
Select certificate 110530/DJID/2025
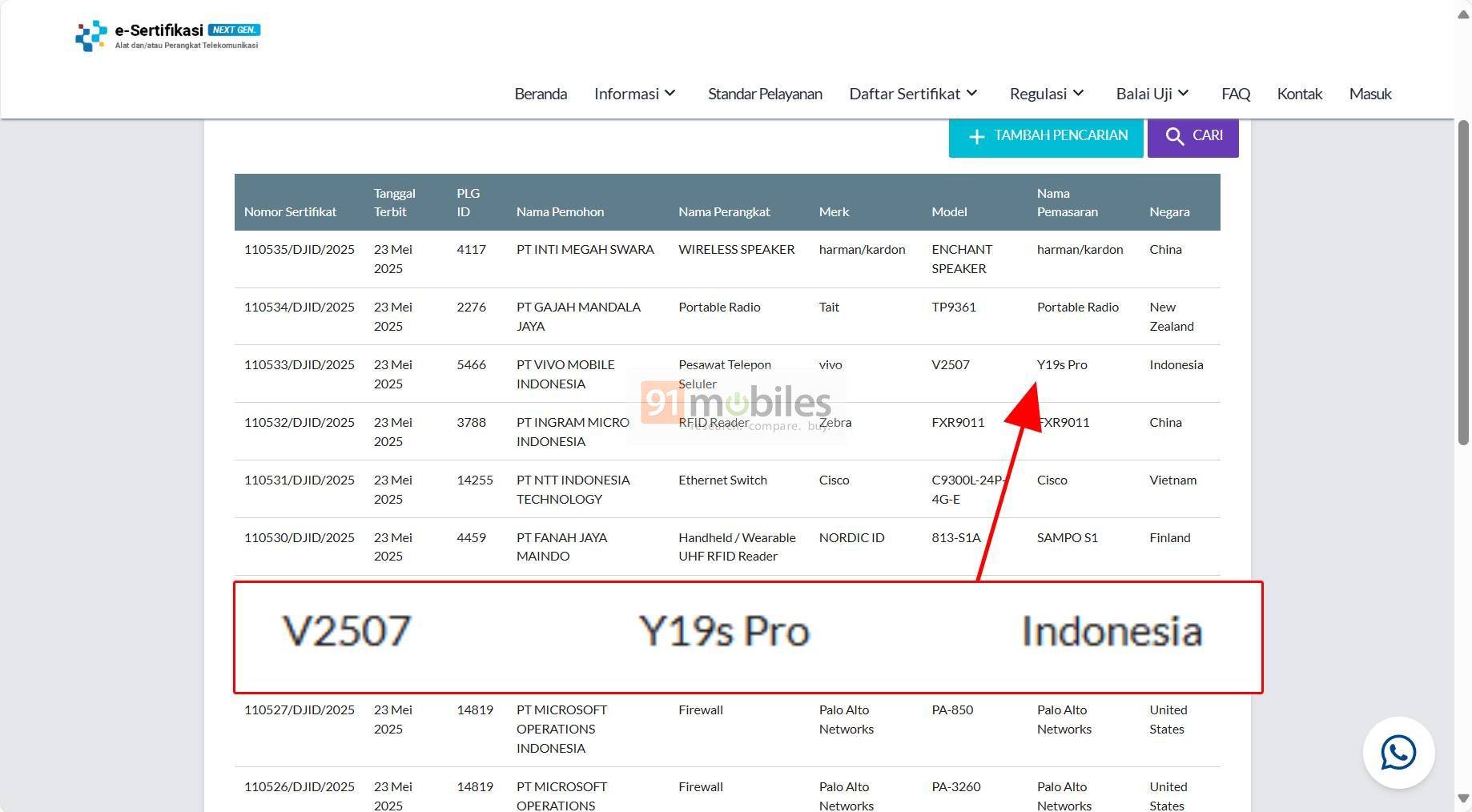coord(299,537)
